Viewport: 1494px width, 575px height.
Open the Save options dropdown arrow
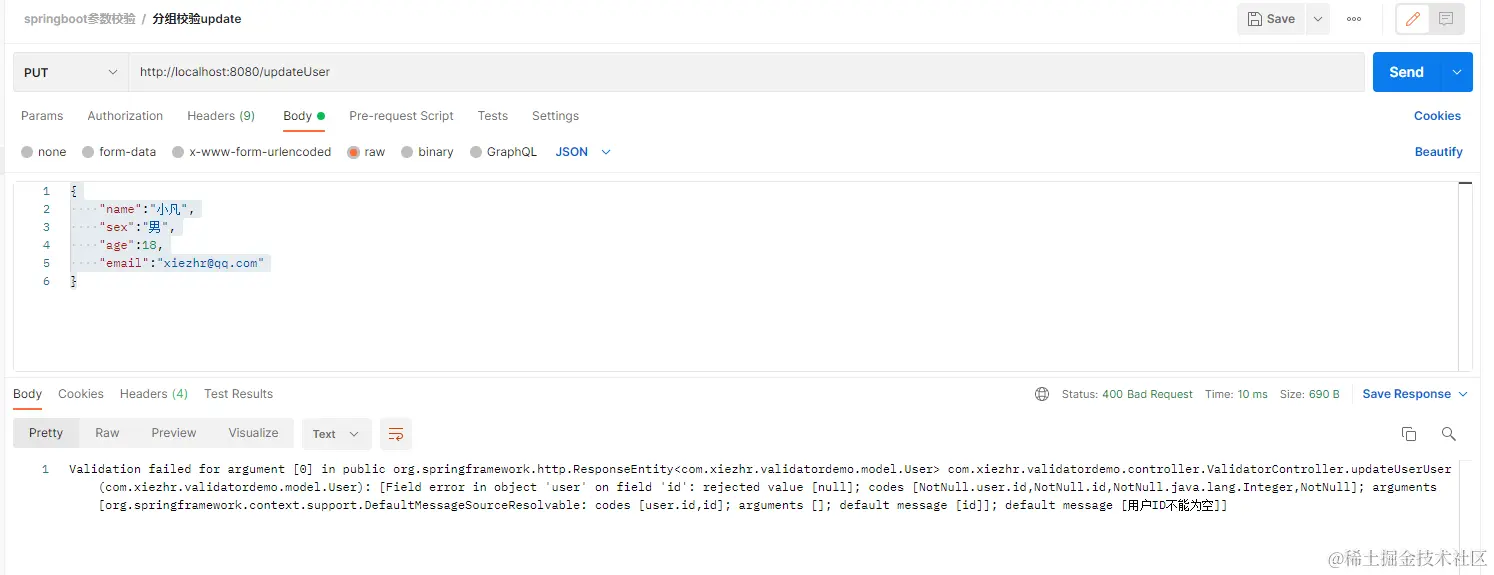(x=1318, y=19)
